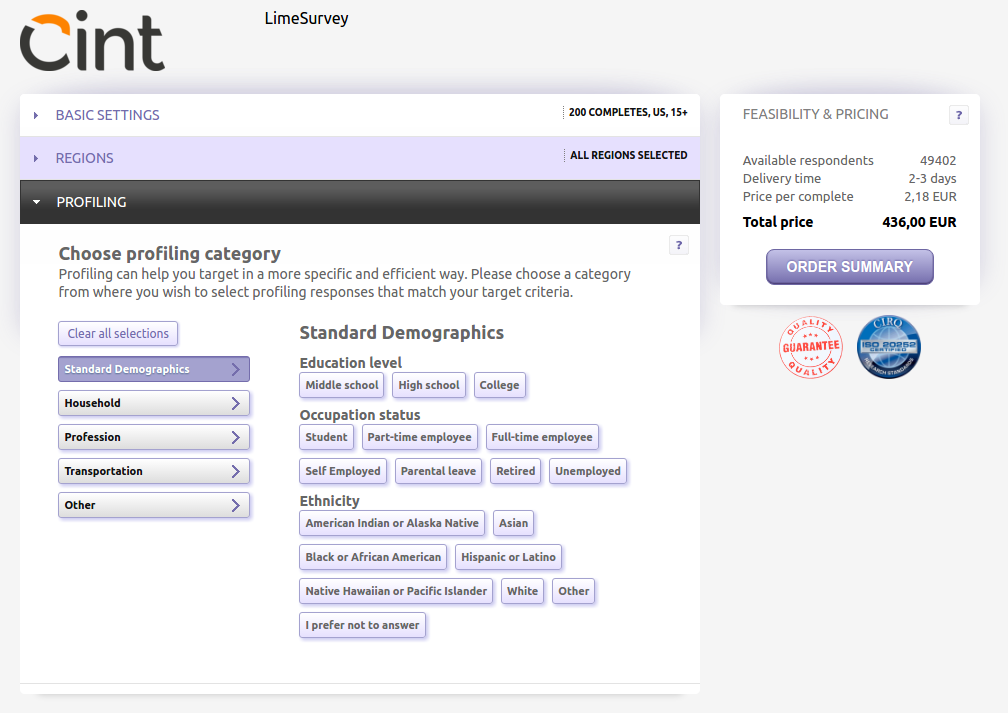Toggle the Full-time employee option

[542, 437]
